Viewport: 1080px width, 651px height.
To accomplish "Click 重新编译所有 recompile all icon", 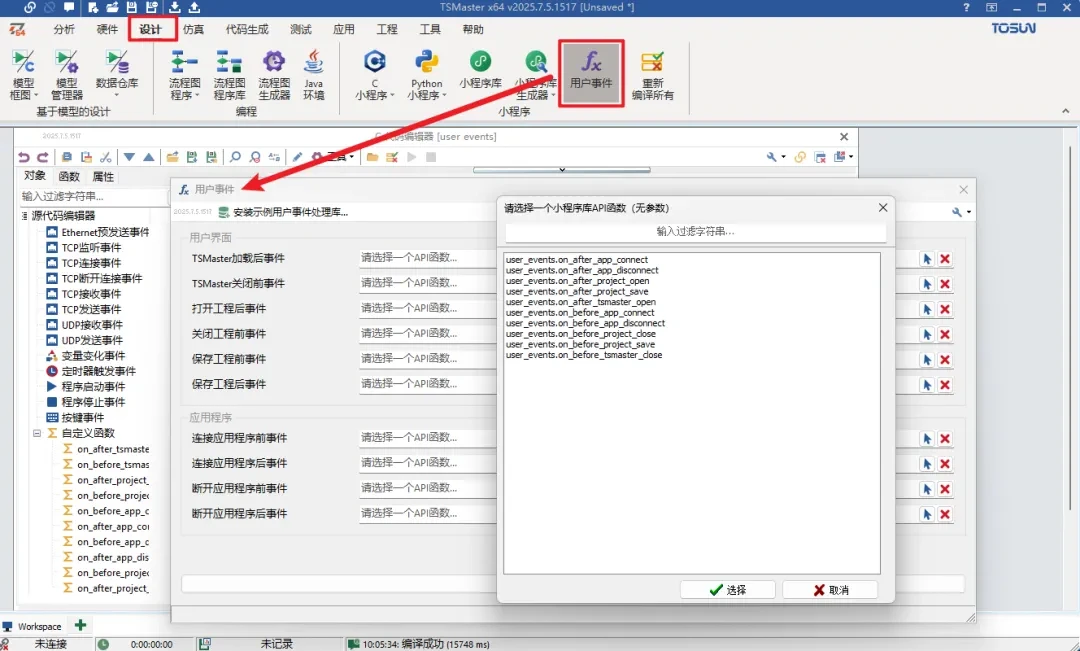I will point(653,76).
